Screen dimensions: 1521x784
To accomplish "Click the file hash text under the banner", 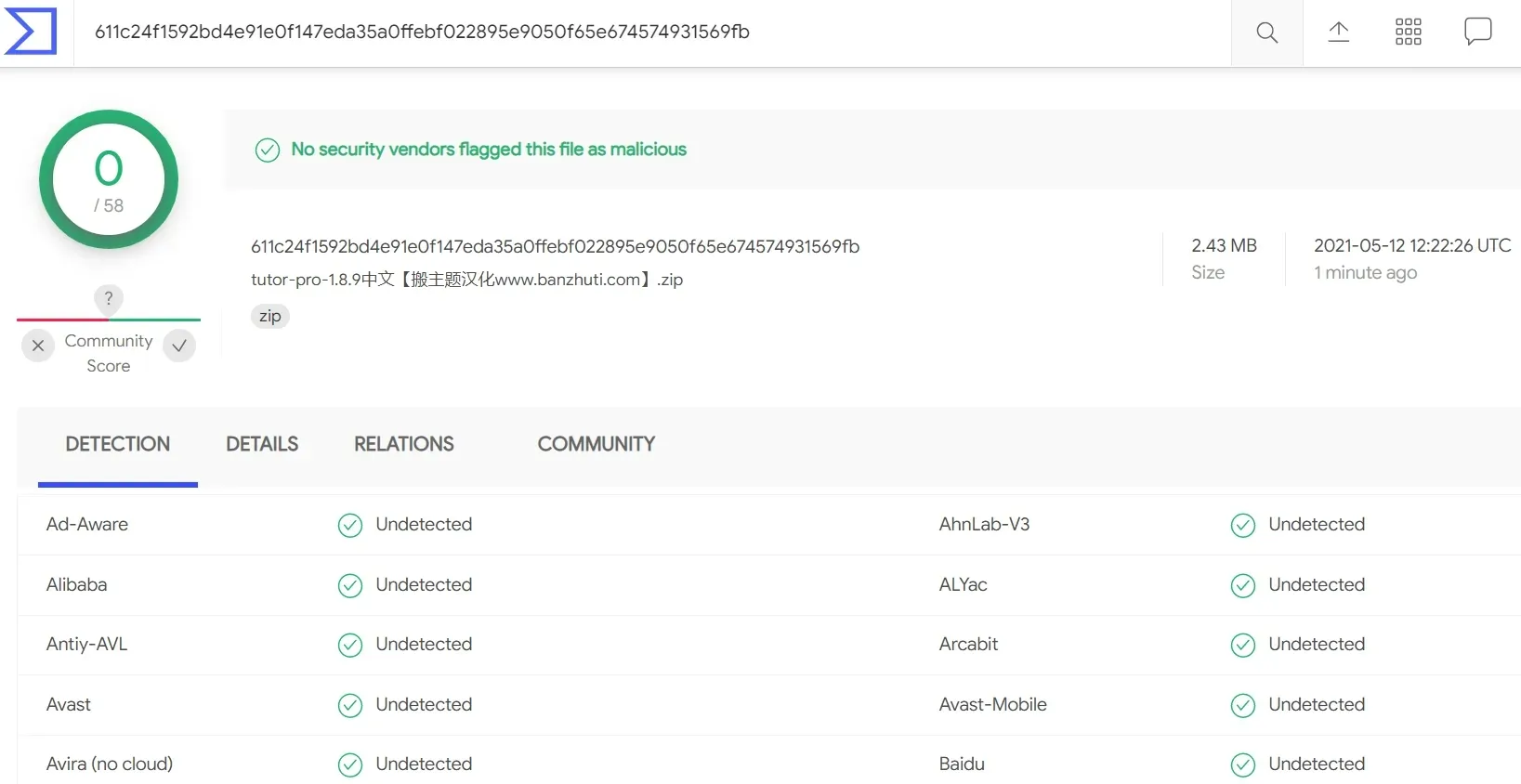I will [556, 246].
